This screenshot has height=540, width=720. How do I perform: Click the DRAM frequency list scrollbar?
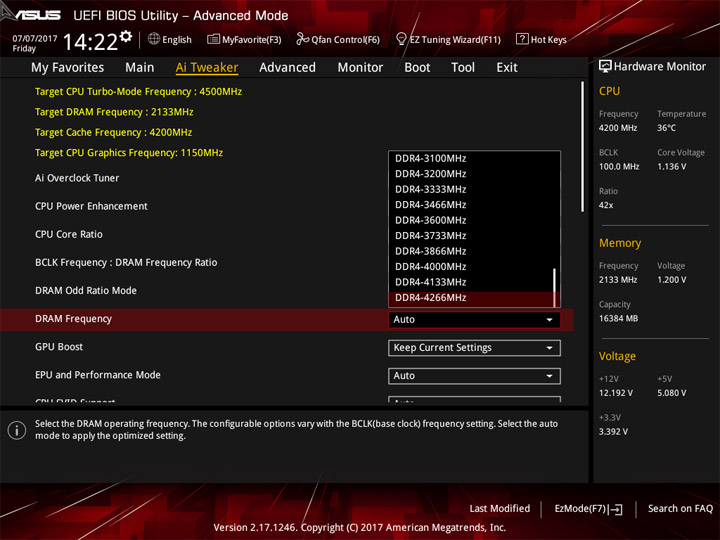click(555, 287)
